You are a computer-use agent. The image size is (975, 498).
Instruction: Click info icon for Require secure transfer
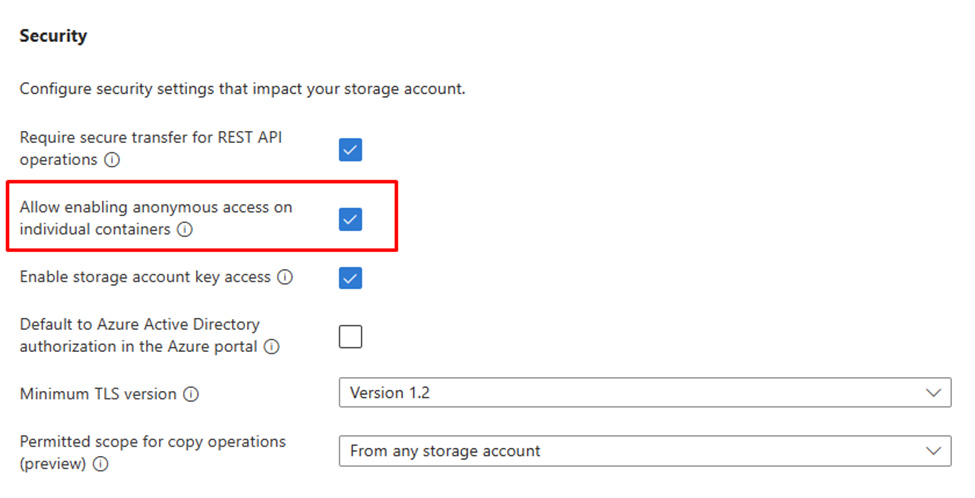point(113,159)
